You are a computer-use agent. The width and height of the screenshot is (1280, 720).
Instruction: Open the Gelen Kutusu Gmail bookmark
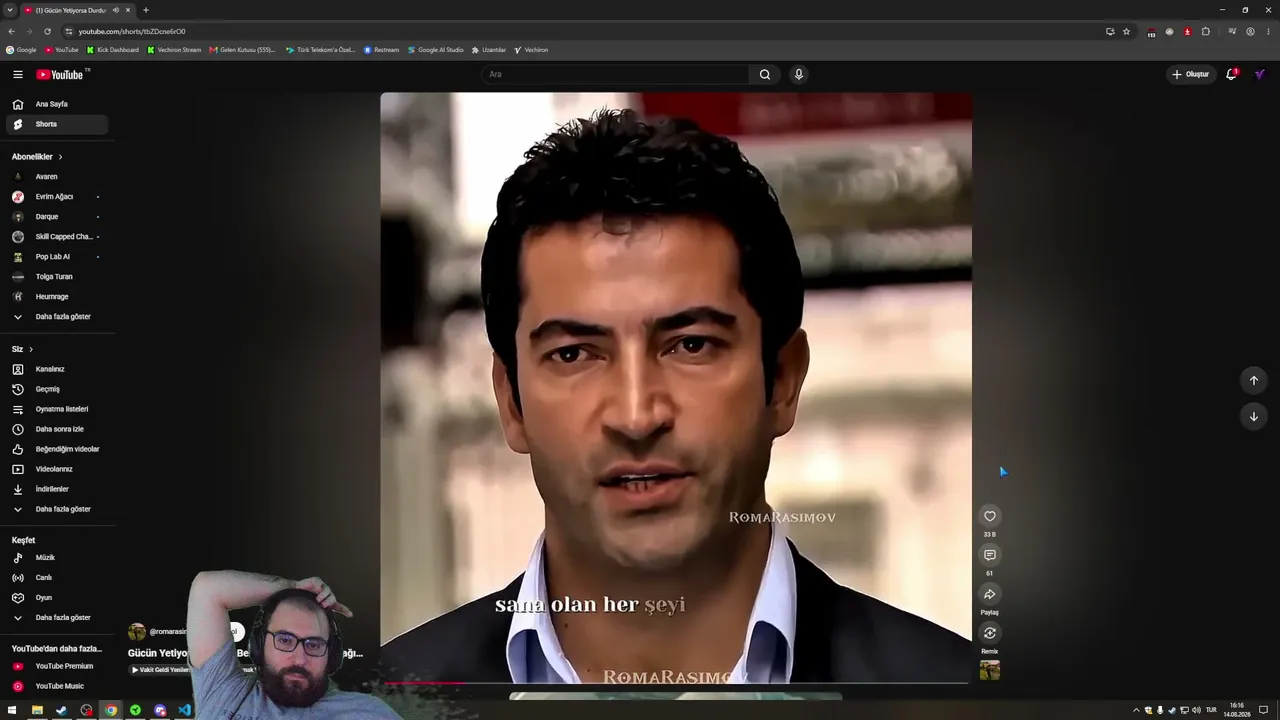coord(242,50)
